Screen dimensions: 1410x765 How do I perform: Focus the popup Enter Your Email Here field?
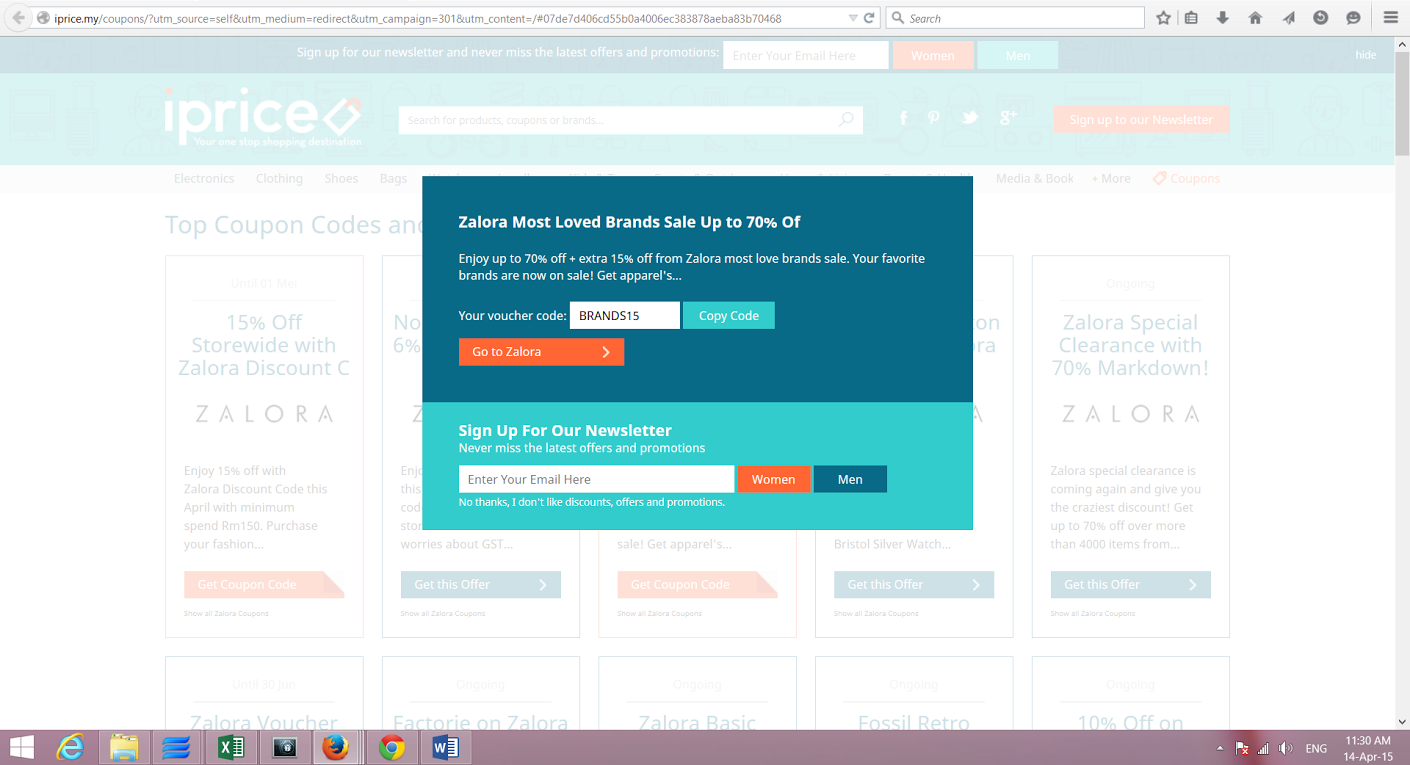[596, 480]
